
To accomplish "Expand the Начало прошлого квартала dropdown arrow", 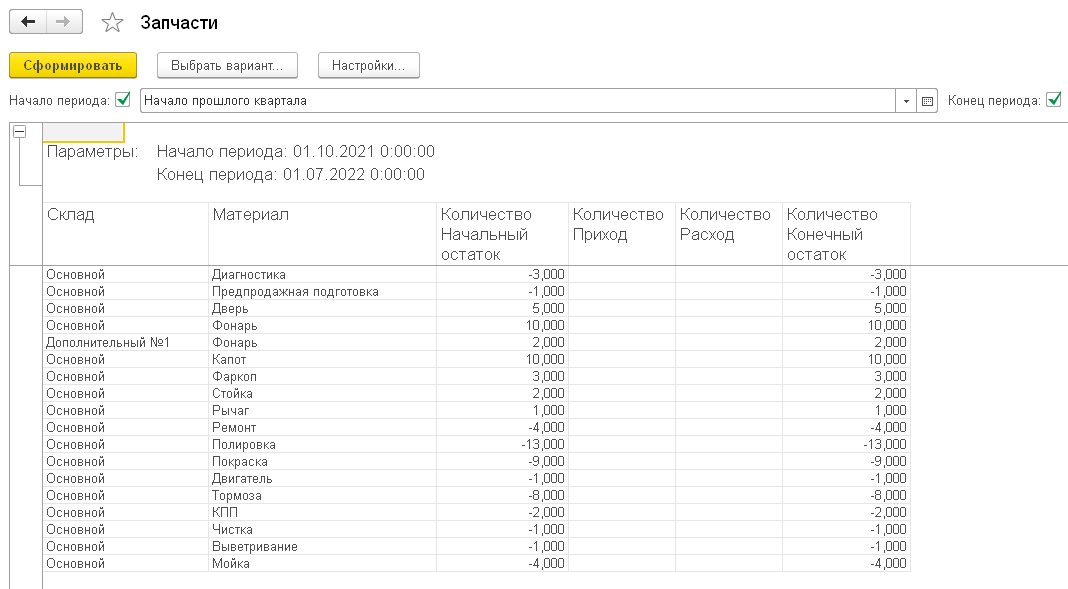I will point(906,101).
